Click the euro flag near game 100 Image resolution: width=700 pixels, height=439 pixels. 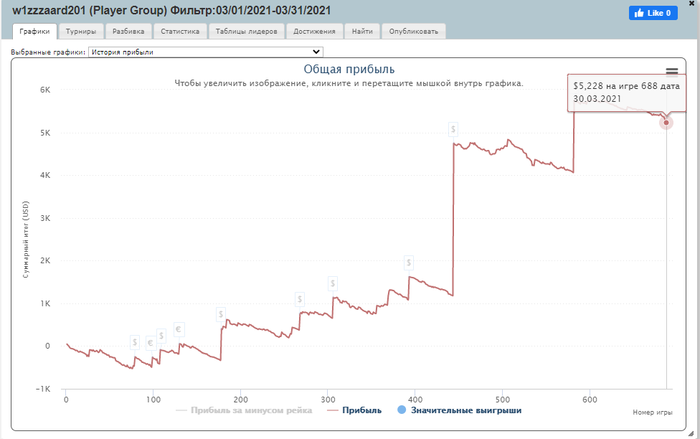pos(150,343)
